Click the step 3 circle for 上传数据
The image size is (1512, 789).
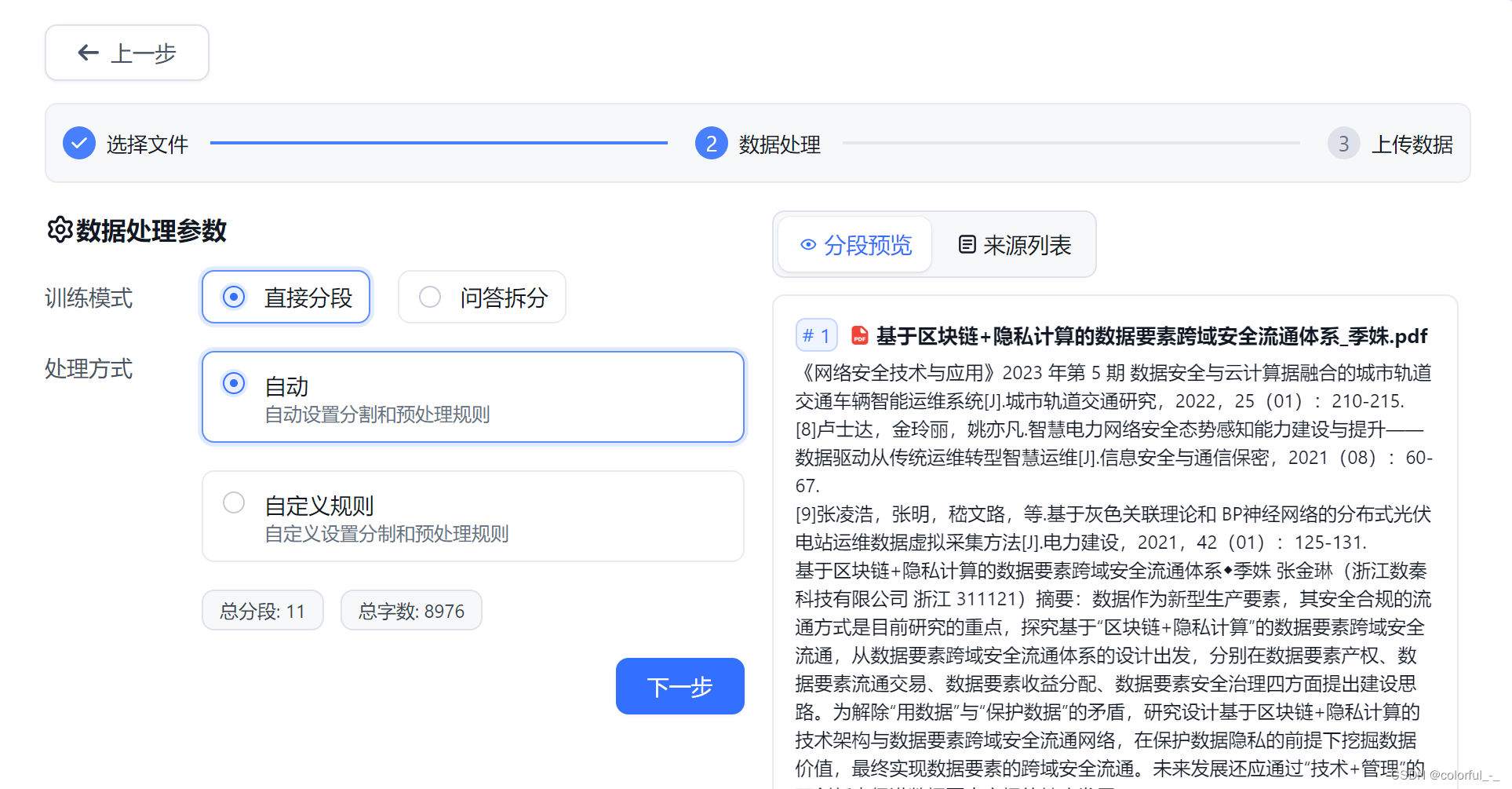click(x=1344, y=143)
